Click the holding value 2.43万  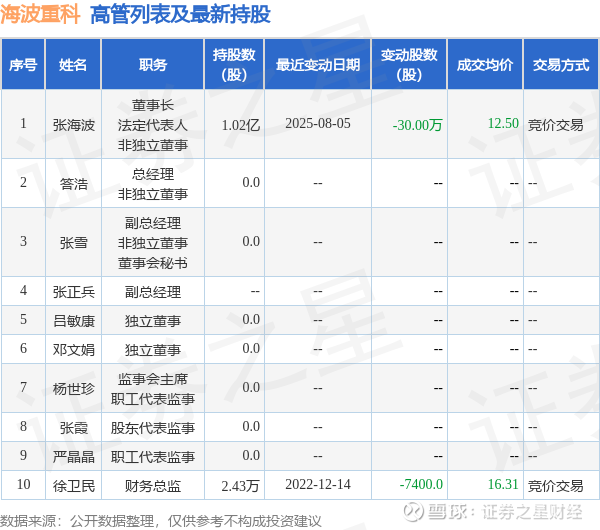point(241,486)
